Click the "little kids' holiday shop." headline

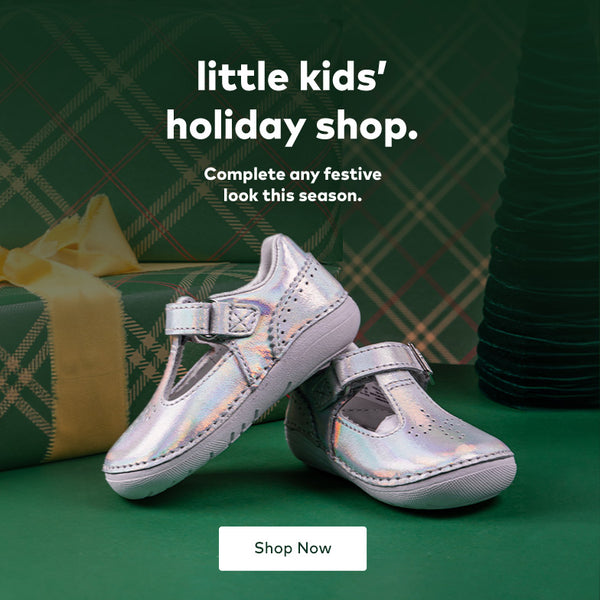point(292,102)
